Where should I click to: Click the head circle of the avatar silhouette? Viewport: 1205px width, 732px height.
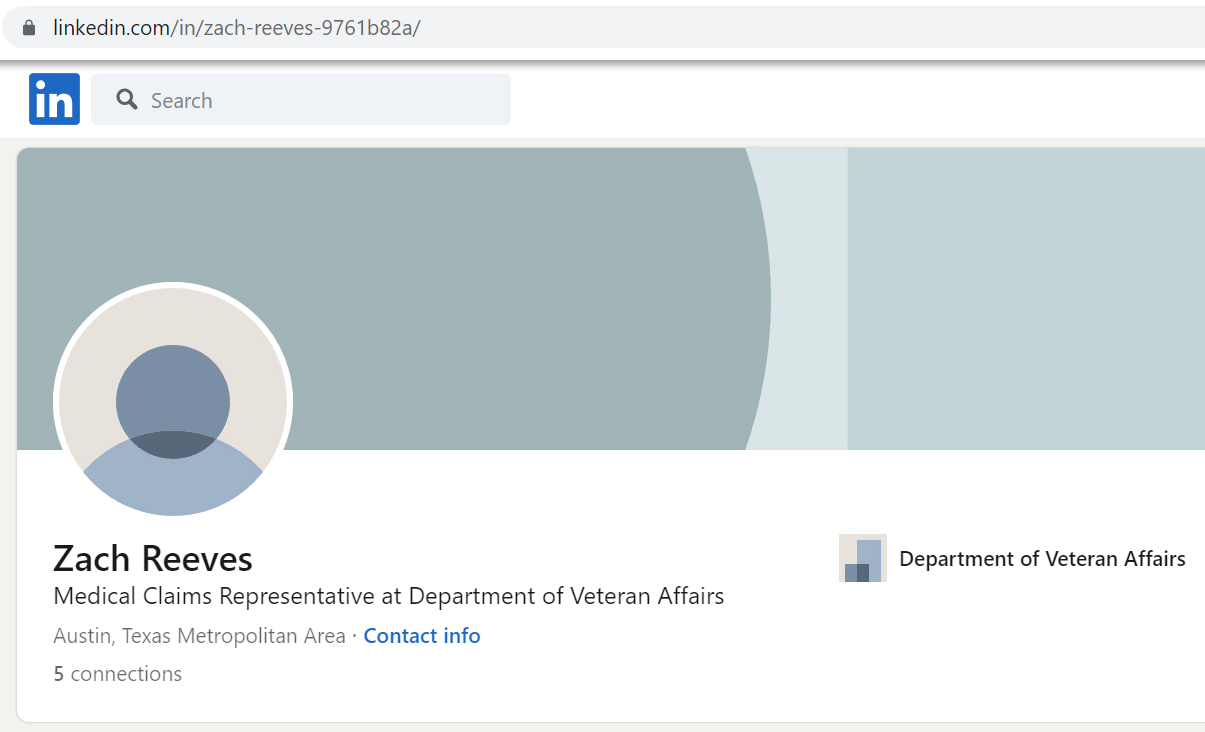[x=173, y=390]
